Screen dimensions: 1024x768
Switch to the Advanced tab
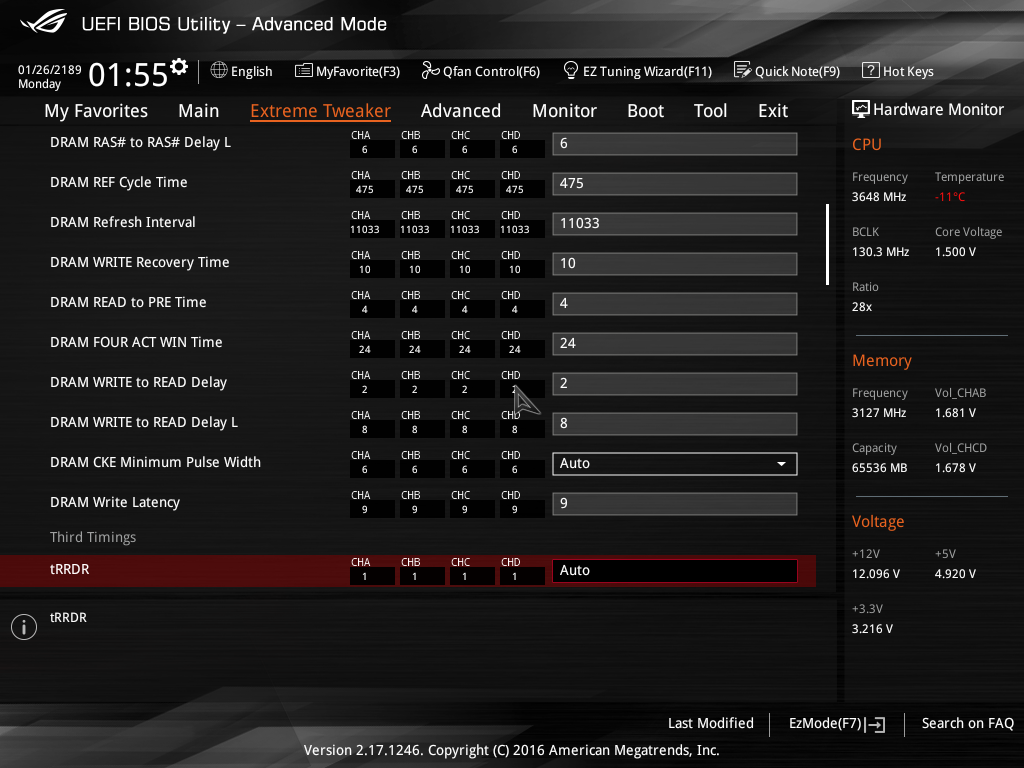[x=460, y=111]
